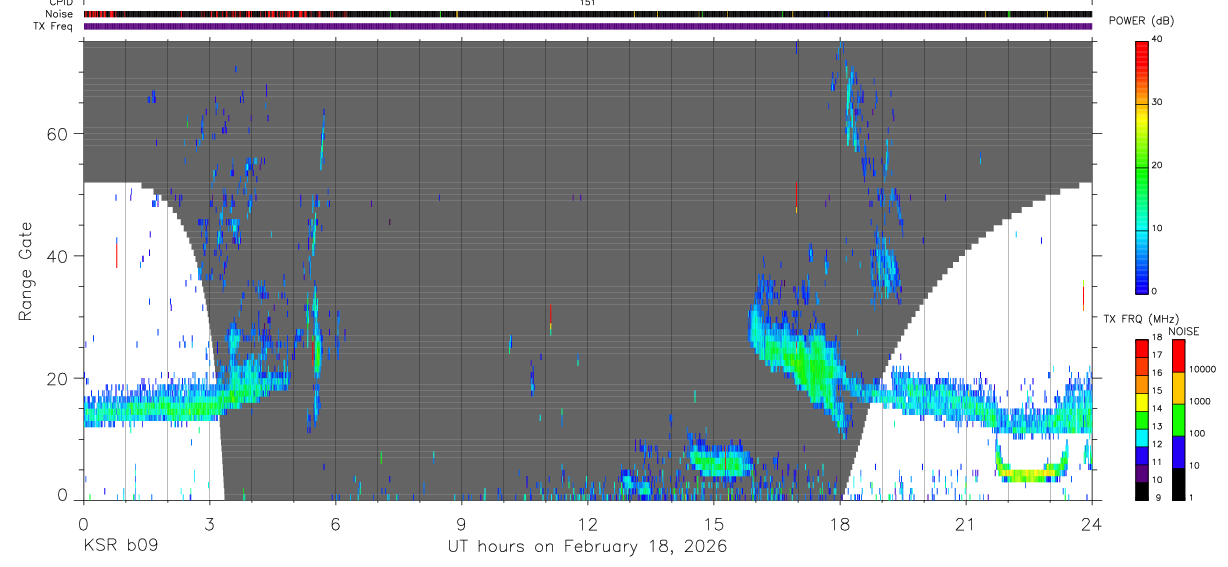The image size is (1228, 567).
Task: Click the yellow swatch in TX FRQ legend
Action: [x=1142, y=401]
